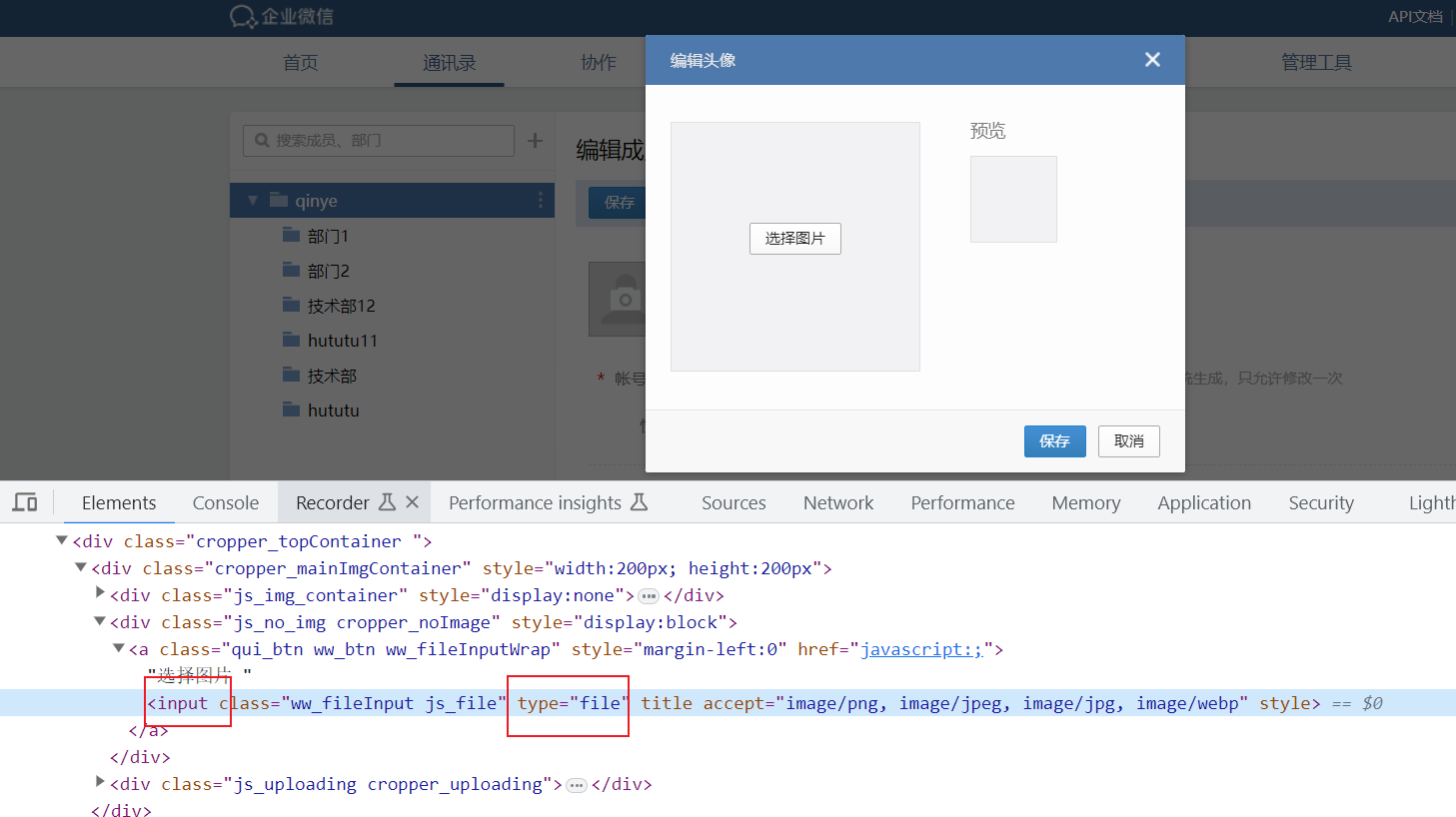Toggle the device toolbar icon in DevTools
Screen dimensions: 1456x817
pos(25,502)
